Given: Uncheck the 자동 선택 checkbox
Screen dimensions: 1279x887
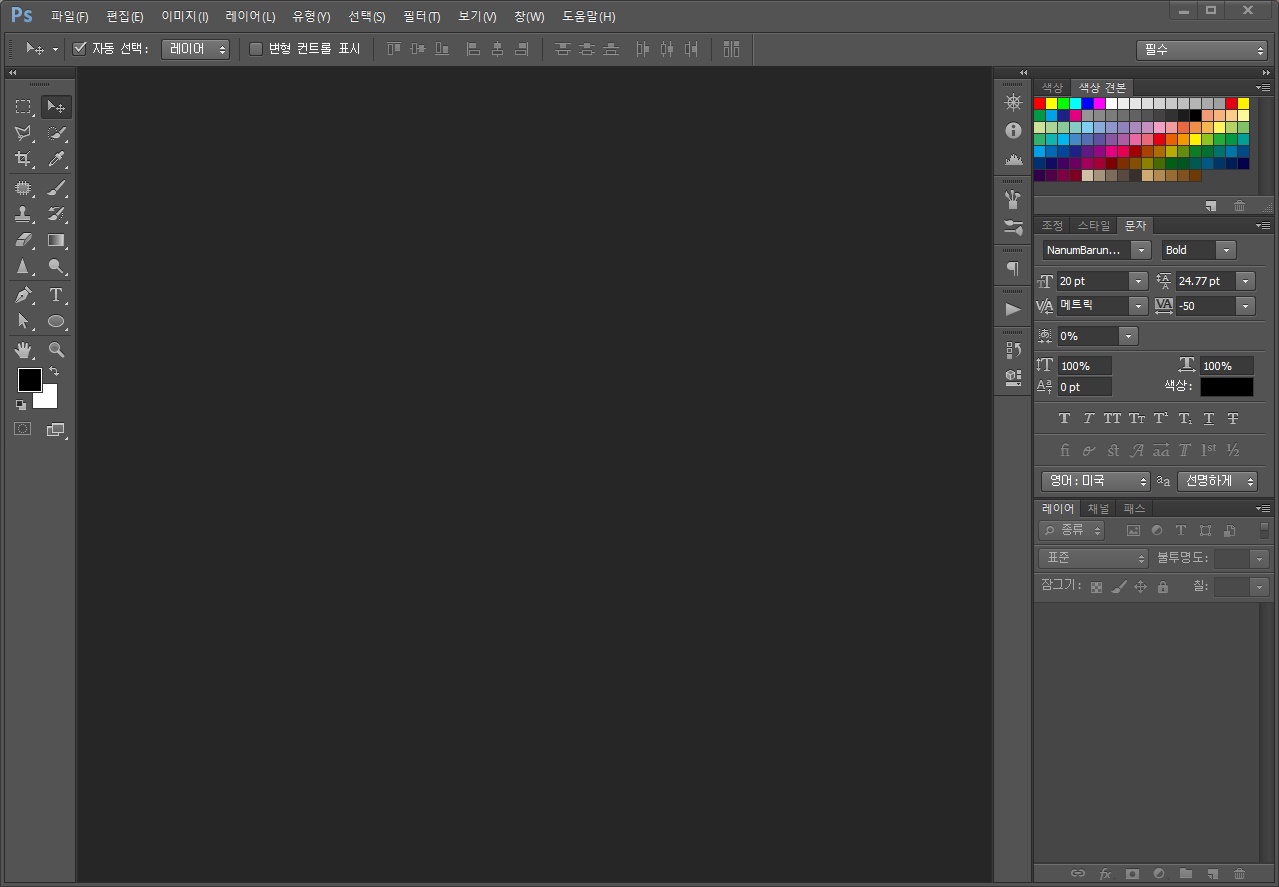Looking at the screenshot, I should point(80,49).
